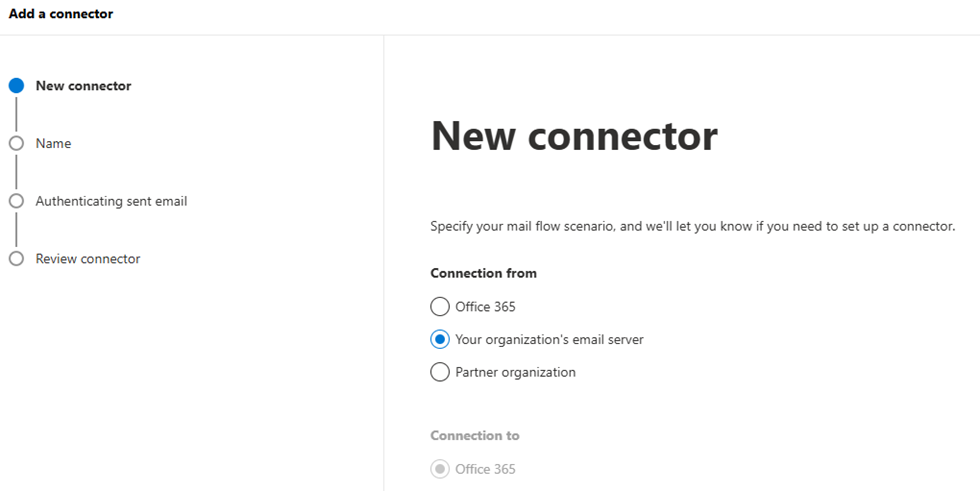This screenshot has height=491, width=980.
Task: Click the Review connector step circle
Action: pyautogui.click(x=16, y=259)
